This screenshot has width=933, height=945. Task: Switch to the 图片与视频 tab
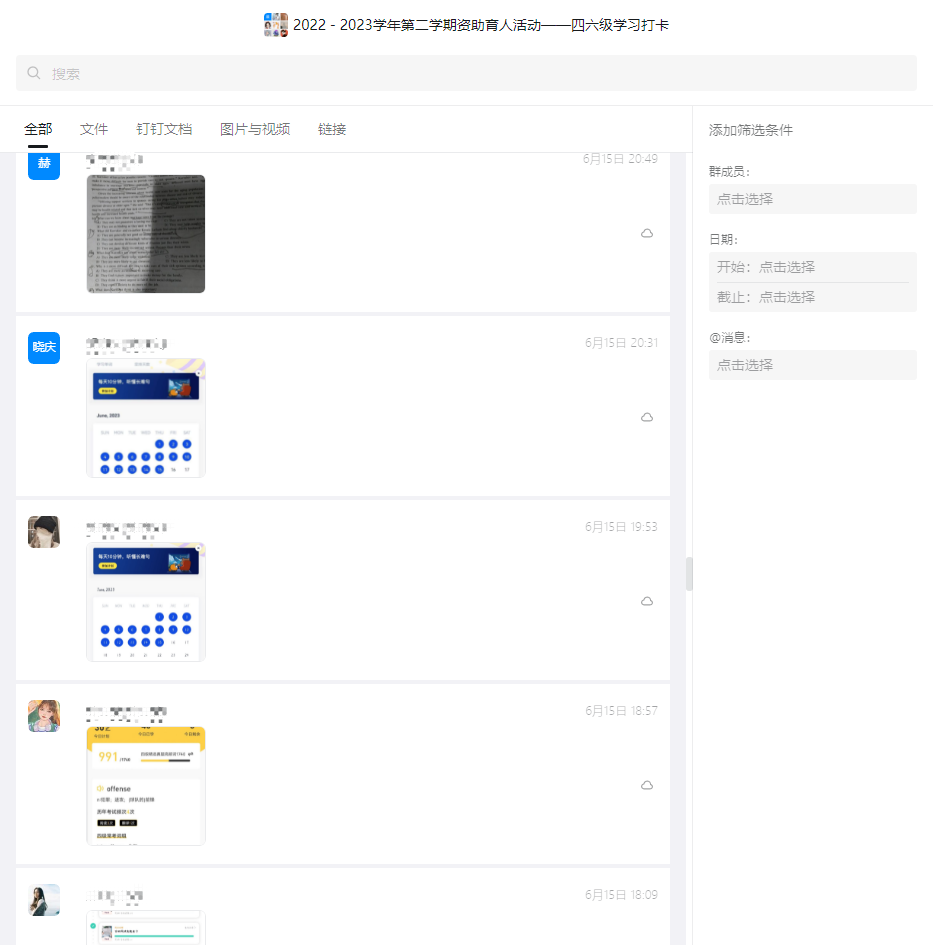click(x=255, y=129)
